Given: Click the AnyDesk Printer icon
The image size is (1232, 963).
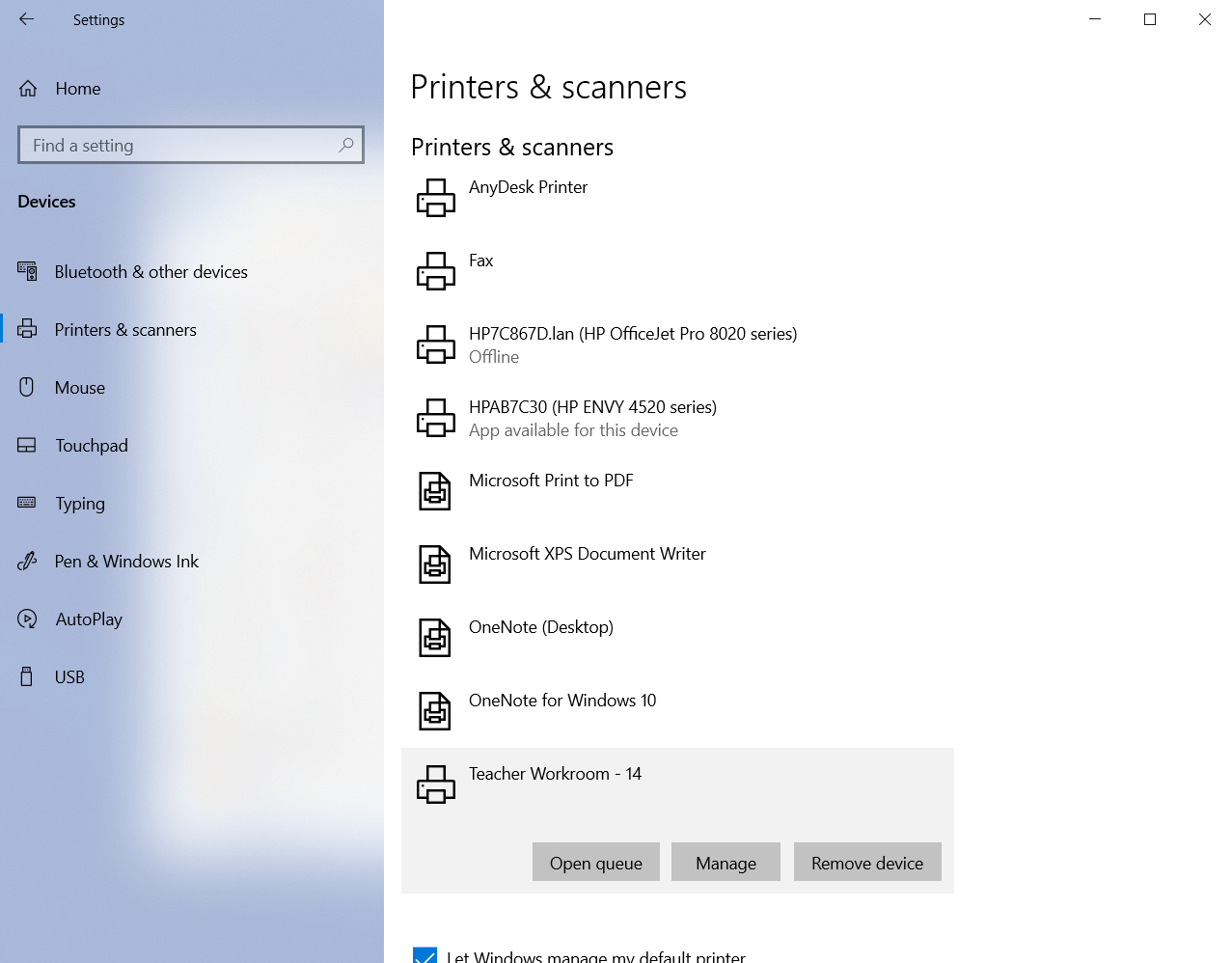Looking at the screenshot, I should click(x=436, y=198).
